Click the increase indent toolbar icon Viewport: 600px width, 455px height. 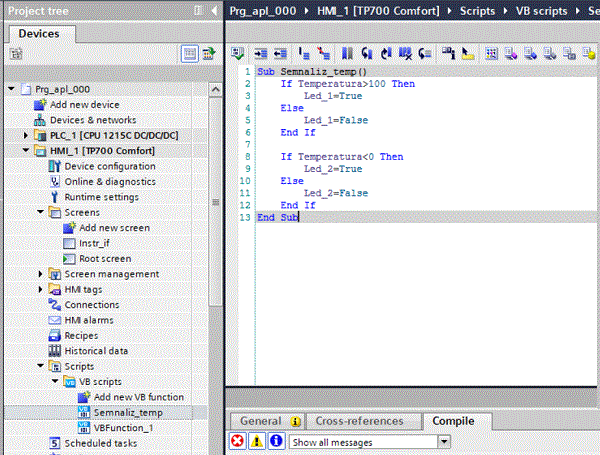tap(259, 52)
